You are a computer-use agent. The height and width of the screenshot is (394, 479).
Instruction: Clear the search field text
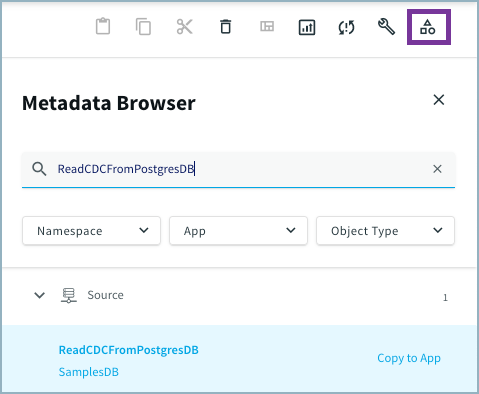click(437, 169)
